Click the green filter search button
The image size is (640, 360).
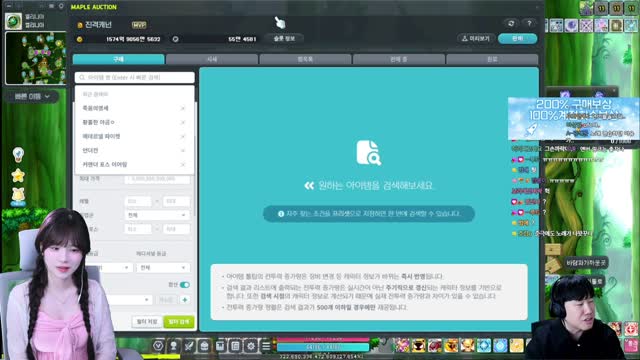pyautogui.click(x=179, y=322)
